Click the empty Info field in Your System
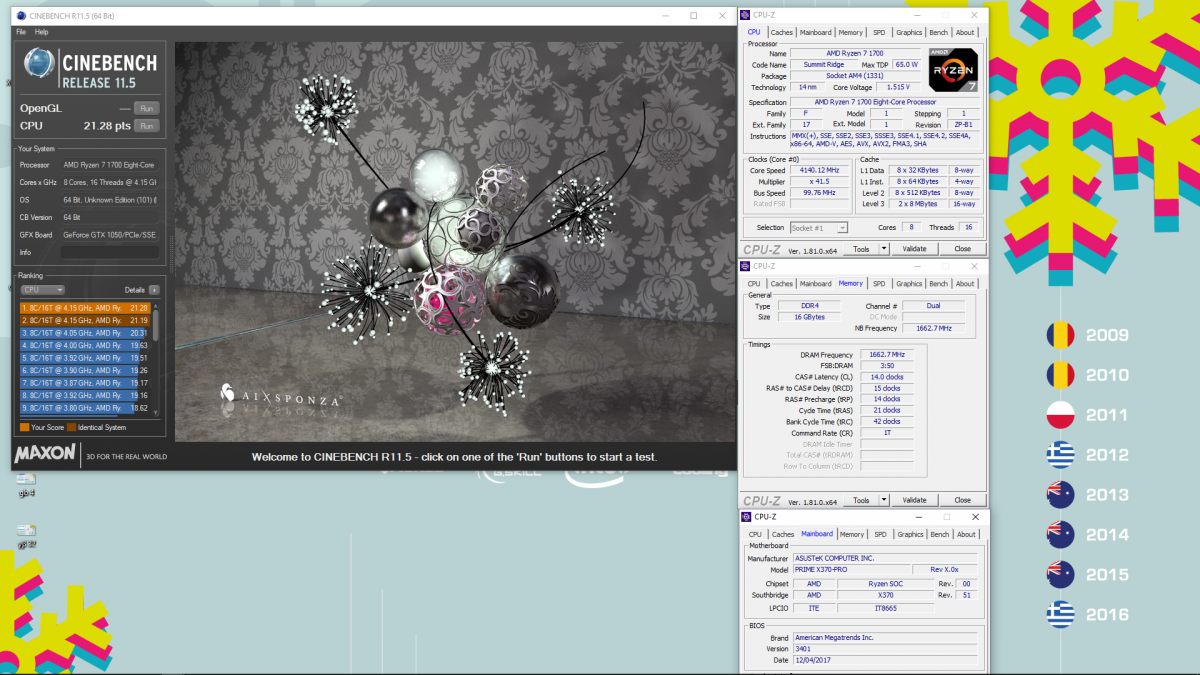The image size is (1200, 675). (x=110, y=252)
